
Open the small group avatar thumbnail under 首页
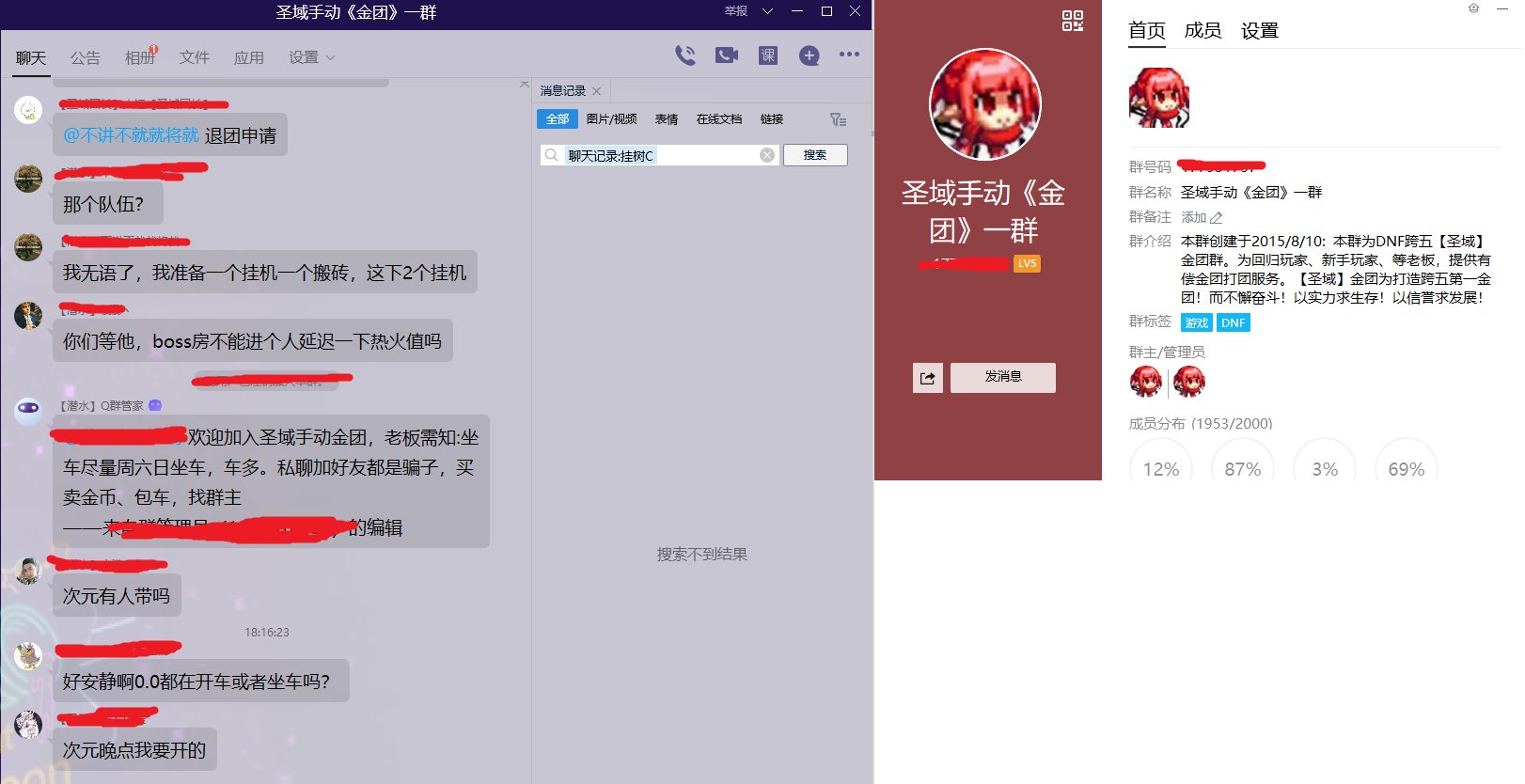pyautogui.click(x=1159, y=98)
